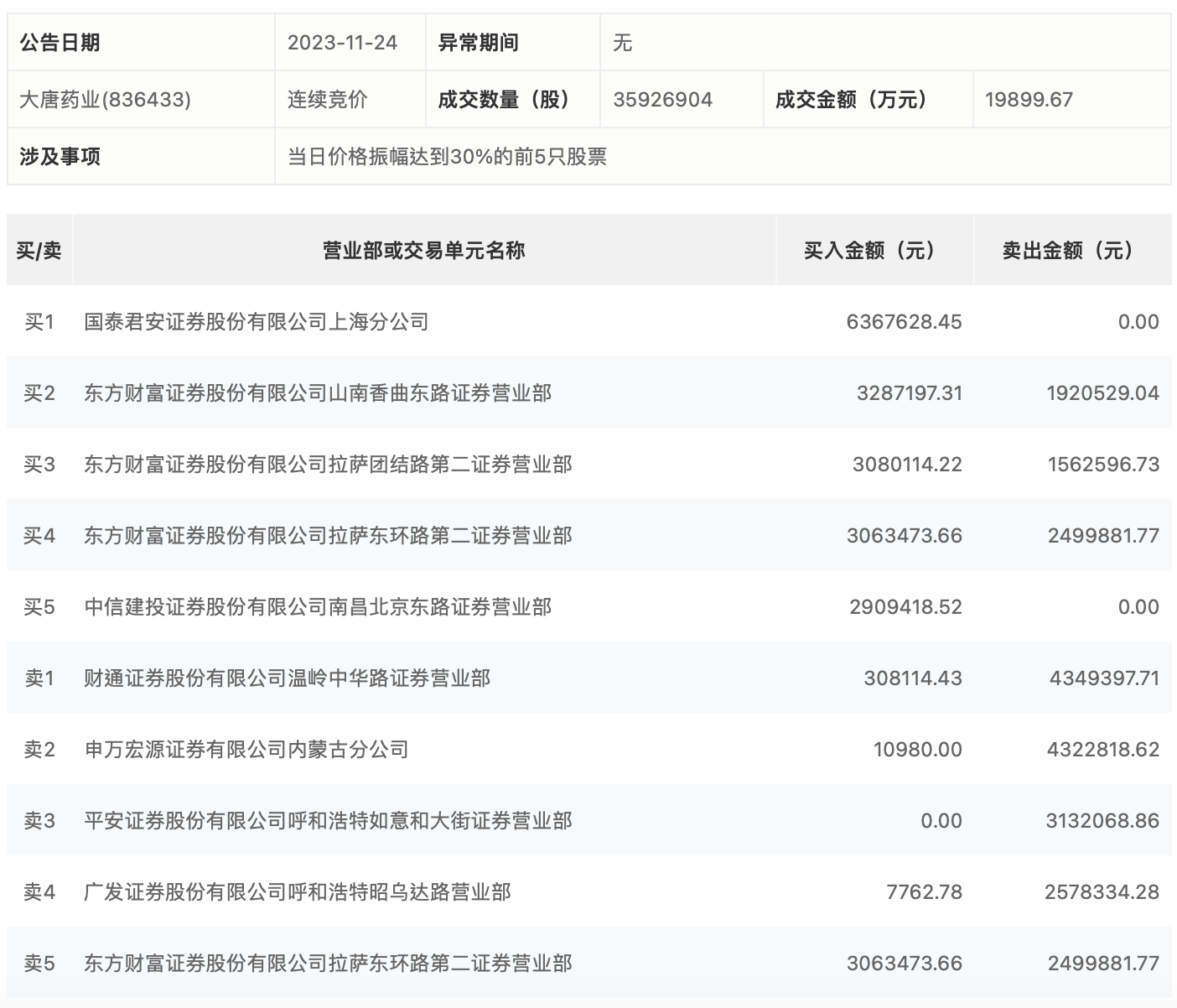Click the 0.00 sell amount in row 买5

click(x=1138, y=607)
